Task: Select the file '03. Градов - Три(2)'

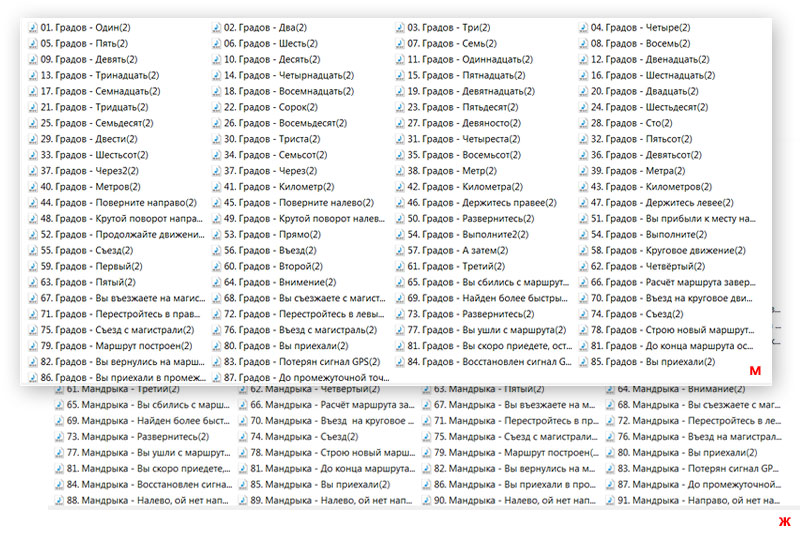Action: [x=443, y=28]
